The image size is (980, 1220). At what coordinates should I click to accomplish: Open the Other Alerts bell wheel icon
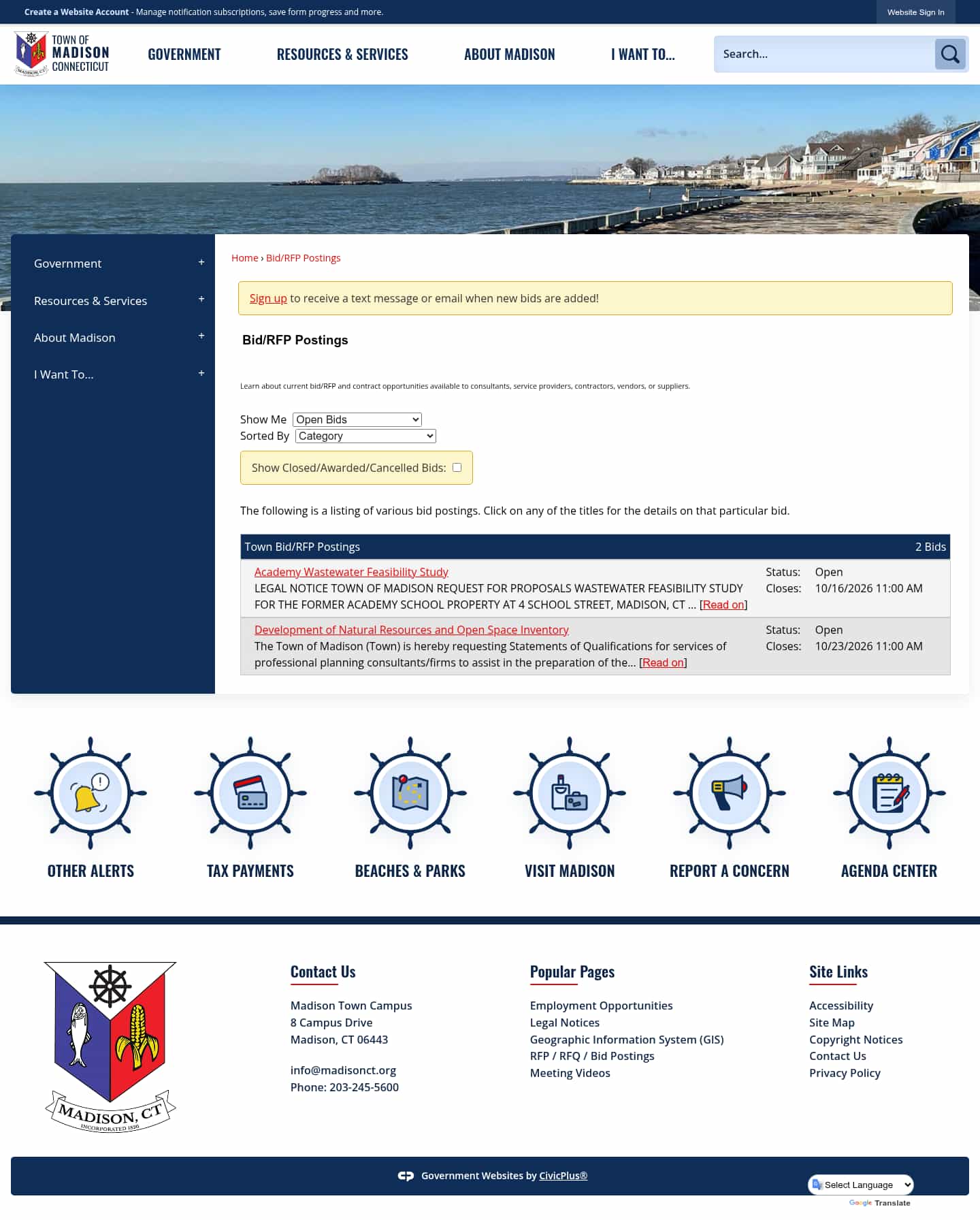coord(91,793)
